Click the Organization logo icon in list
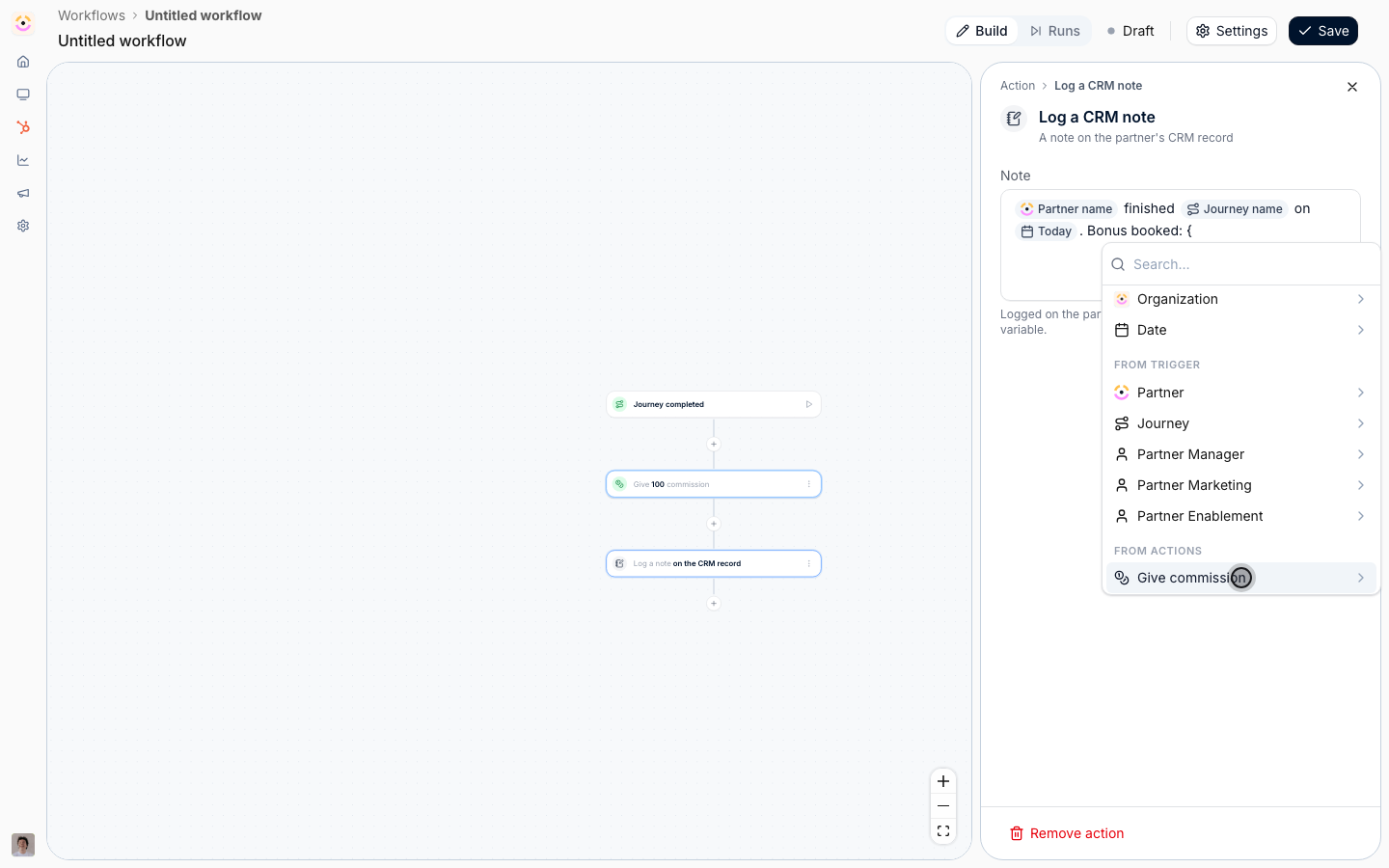Viewport: 1389px width, 868px height. (x=1122, y=299)
